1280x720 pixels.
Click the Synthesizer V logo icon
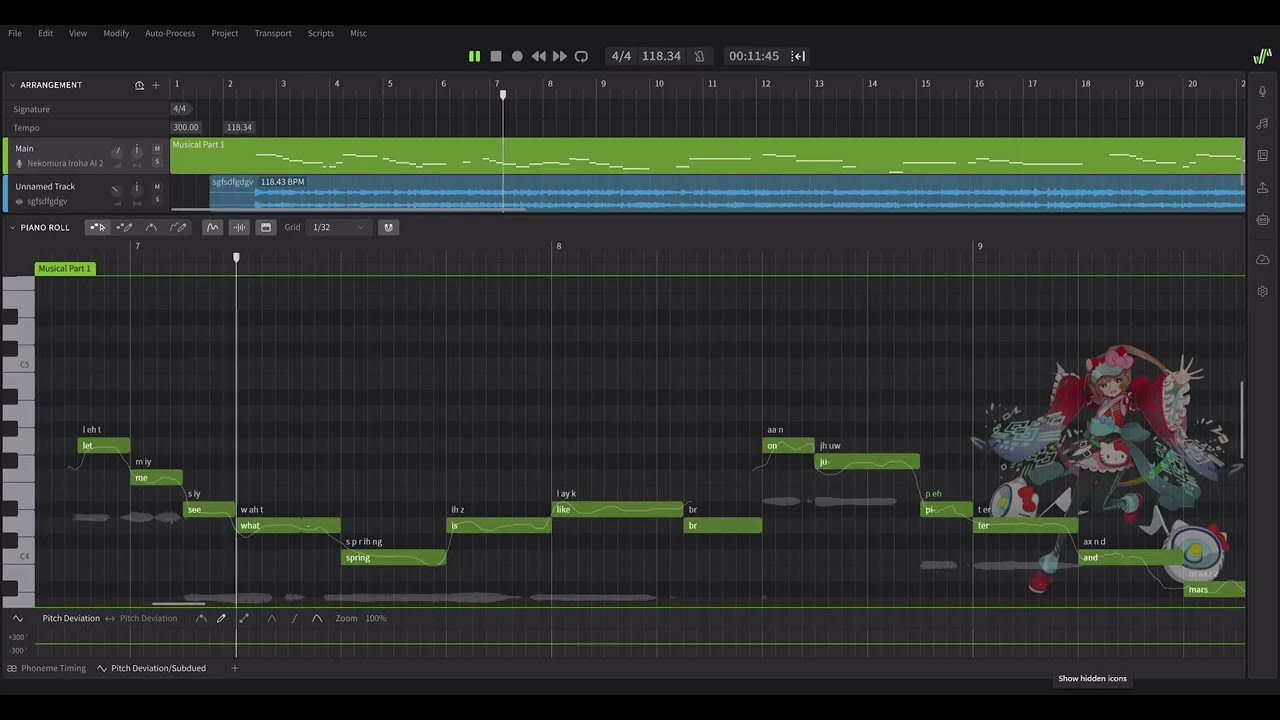pos(1262,56)
